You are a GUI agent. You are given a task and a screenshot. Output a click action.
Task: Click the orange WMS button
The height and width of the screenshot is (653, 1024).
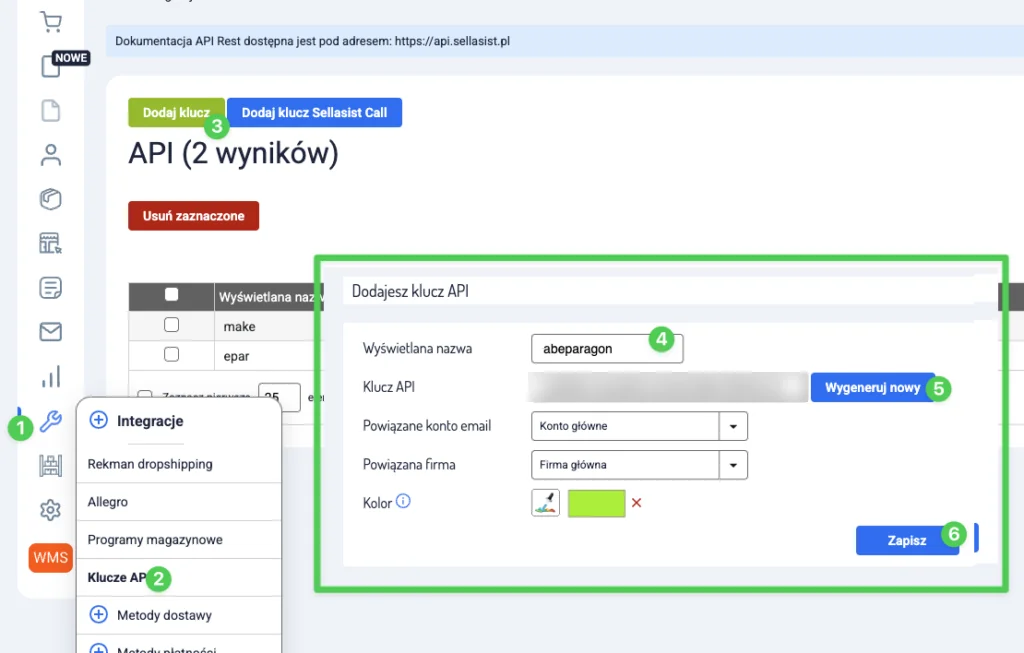[50, 558]
